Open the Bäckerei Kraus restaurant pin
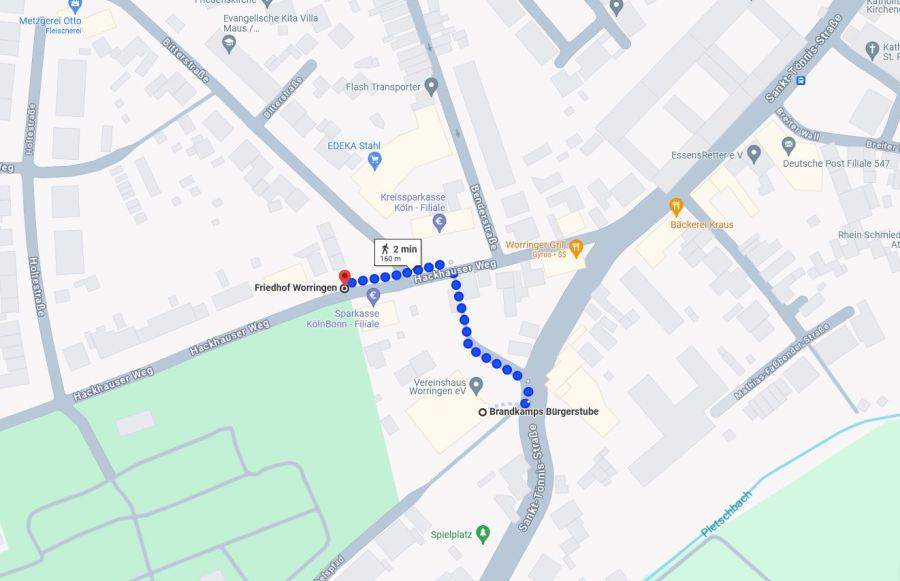 [676, 207]
